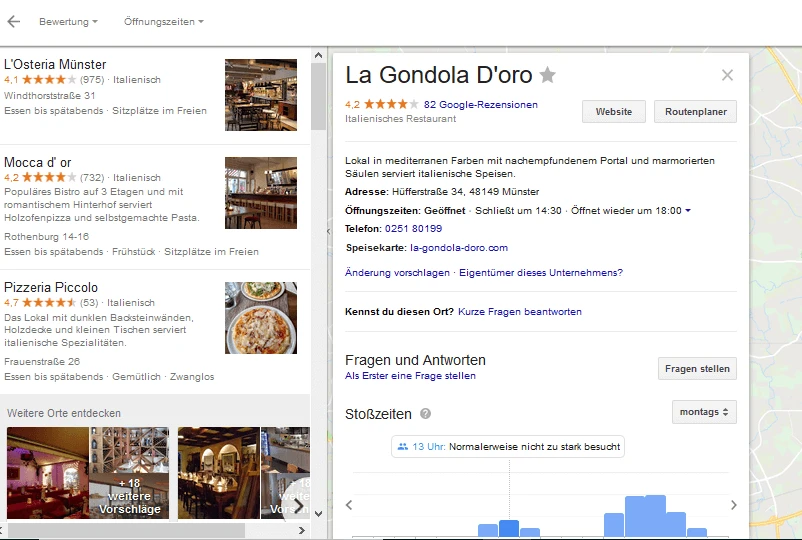
Task: Click the horizontal scrollbar right arrow
Action: point(302,530)
